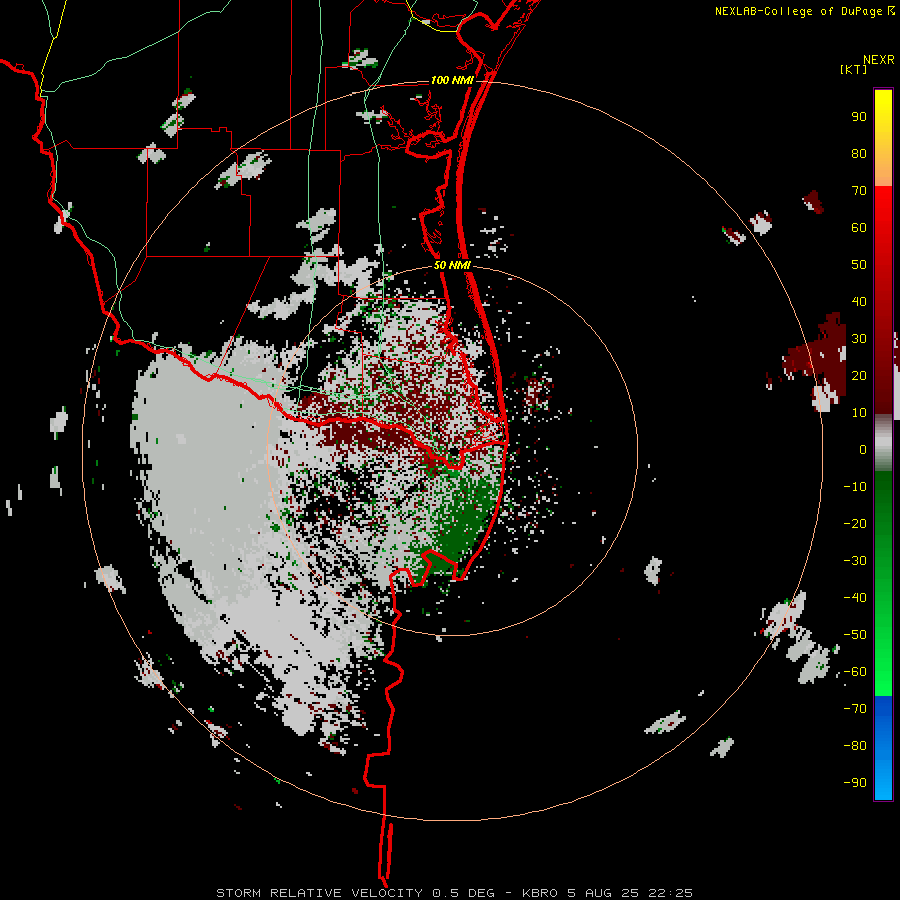The height and width of the screenshot is (900, 900).
Task: Click the Storm Relative Velocity caption text
Action: pyautogui.click(x=454, y=893)
